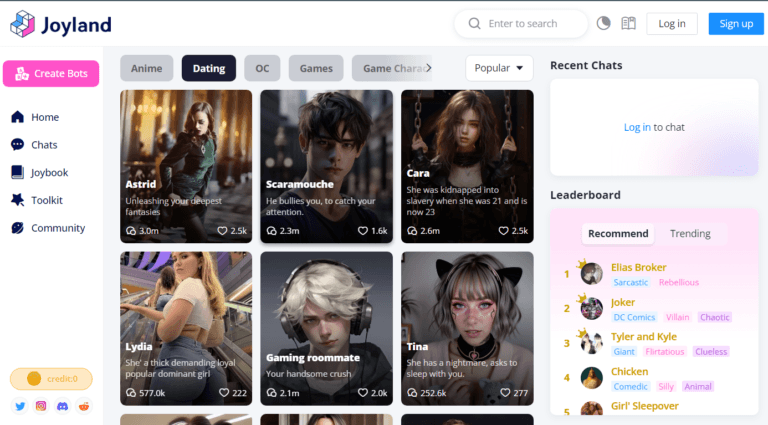Toggle dark mode with the moon icon

pos(603,23)
